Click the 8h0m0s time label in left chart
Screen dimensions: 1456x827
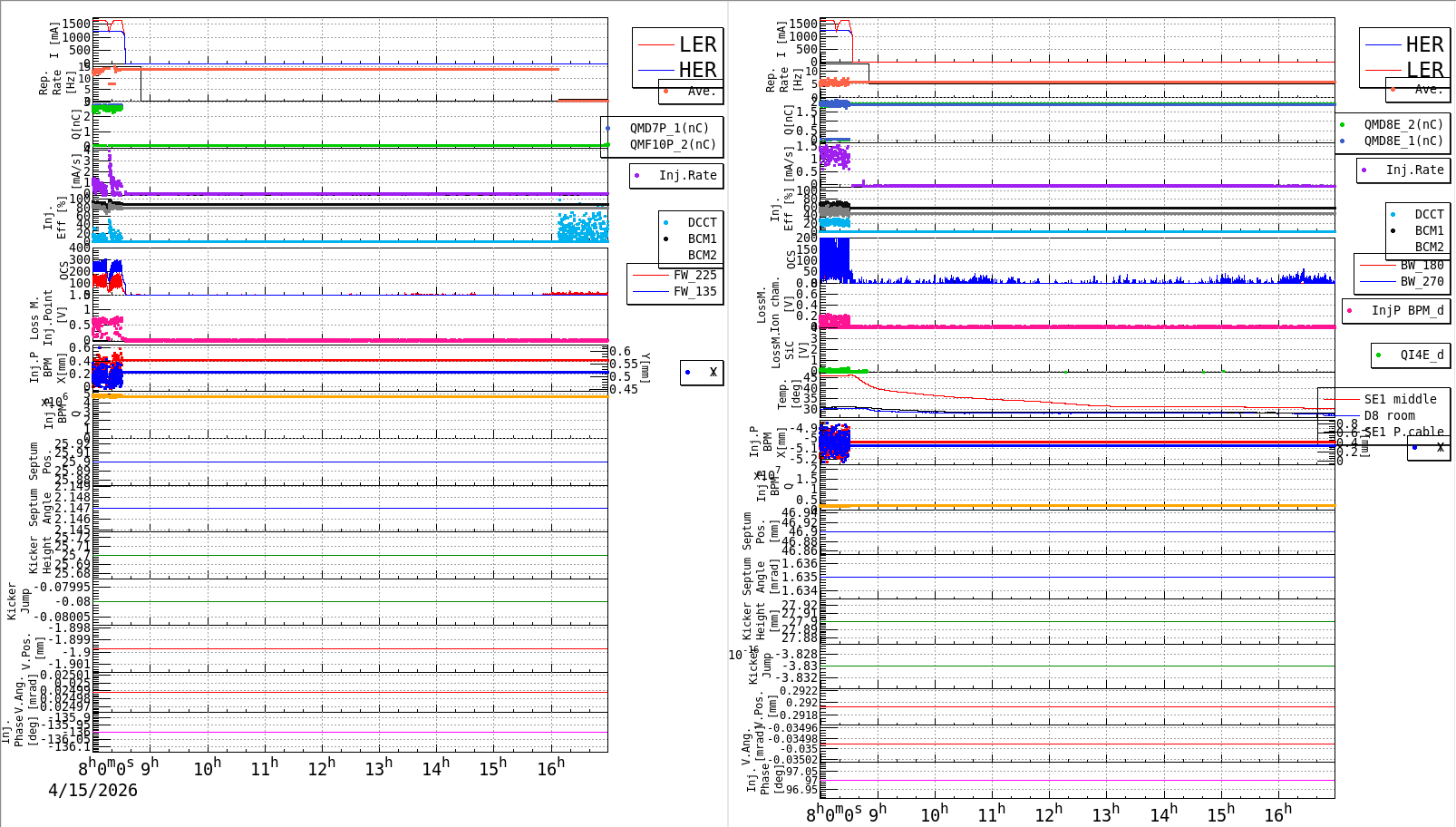pos(105,766)
